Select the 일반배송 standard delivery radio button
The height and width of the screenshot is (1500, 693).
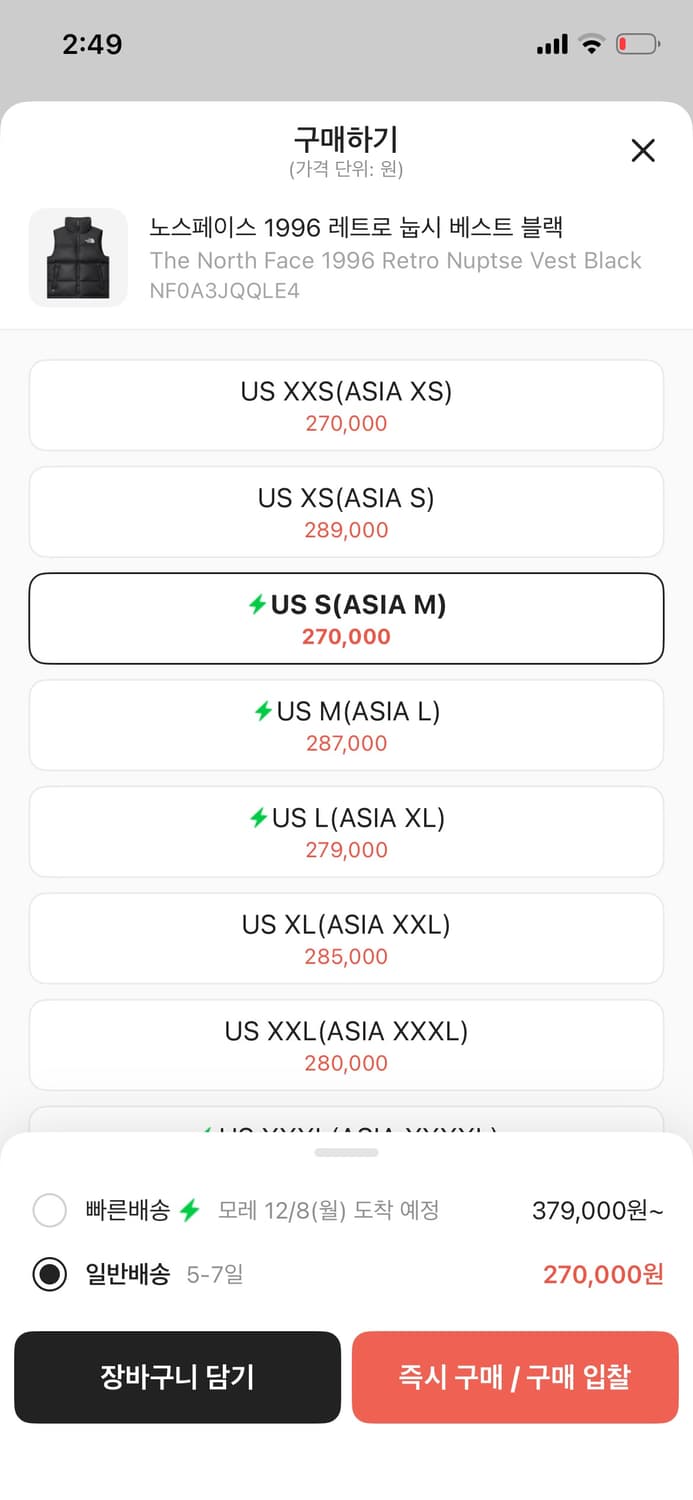tap(50, 1274)
